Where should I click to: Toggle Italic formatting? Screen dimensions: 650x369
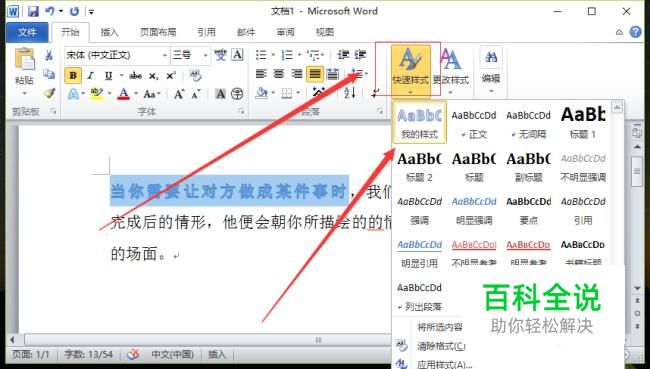tap(91, 75)
